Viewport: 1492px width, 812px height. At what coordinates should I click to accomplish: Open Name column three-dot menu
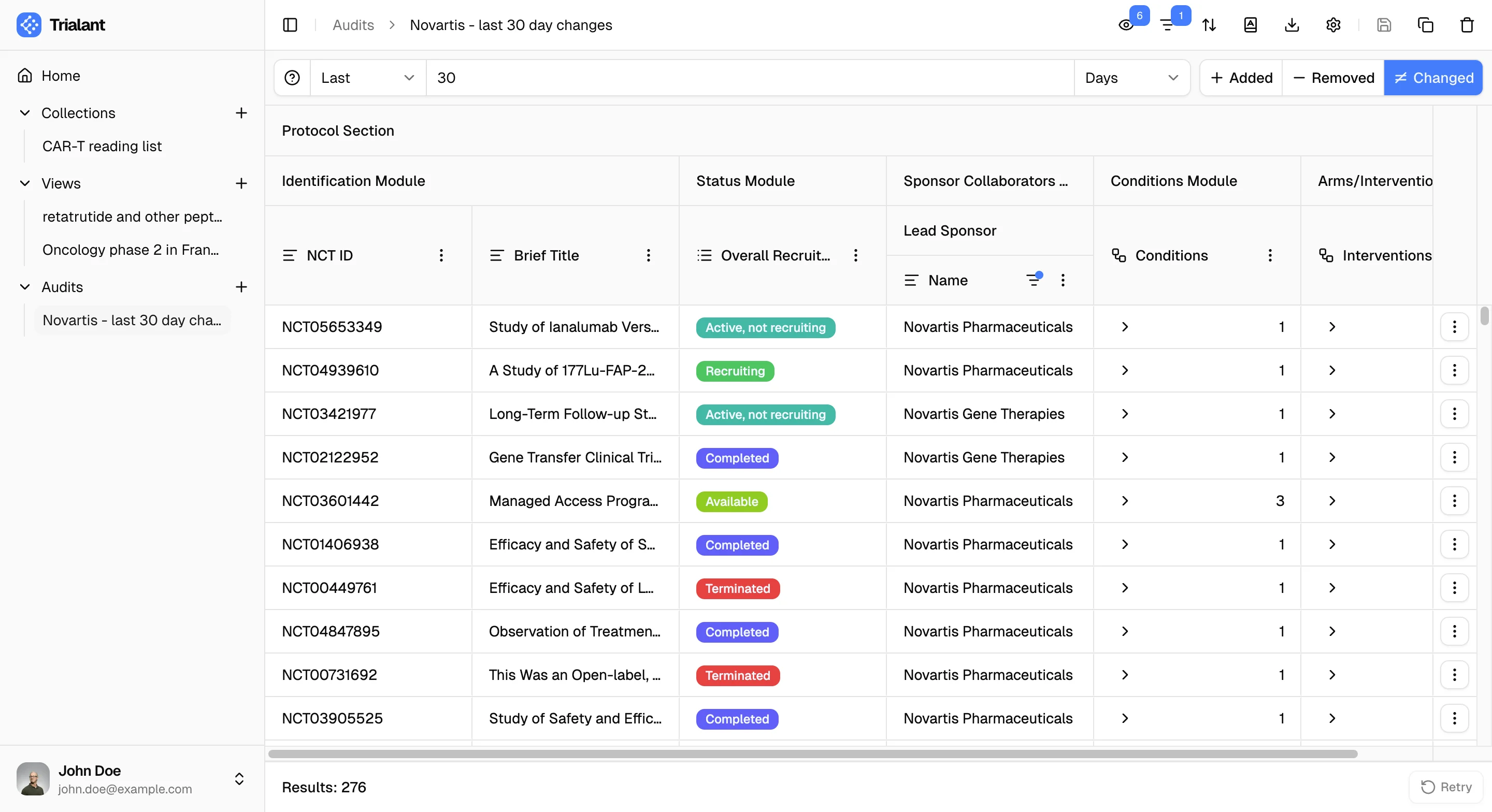pyautogui.click(x=1063, y=280)
